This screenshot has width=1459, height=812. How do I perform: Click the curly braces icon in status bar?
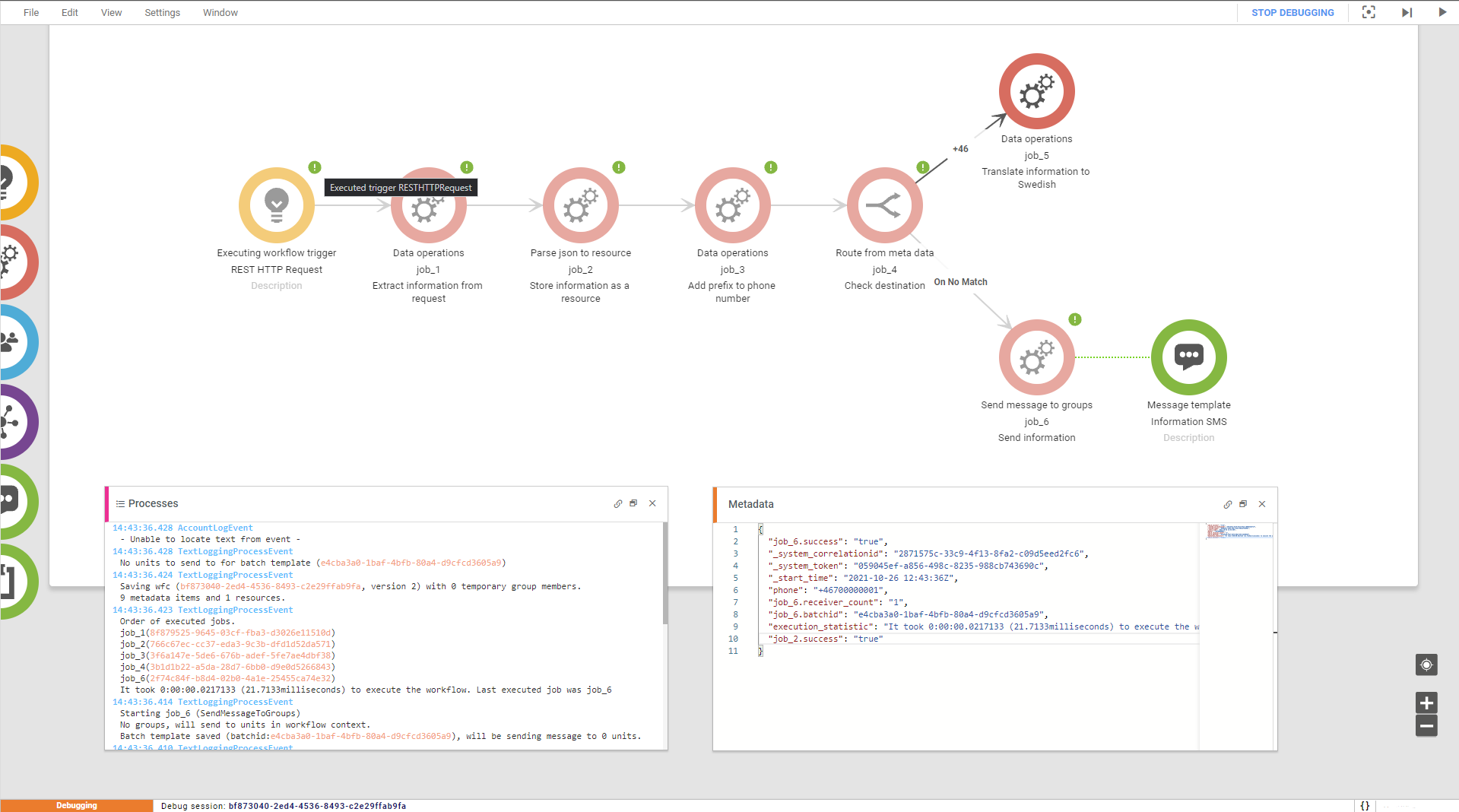[1365, 805]
